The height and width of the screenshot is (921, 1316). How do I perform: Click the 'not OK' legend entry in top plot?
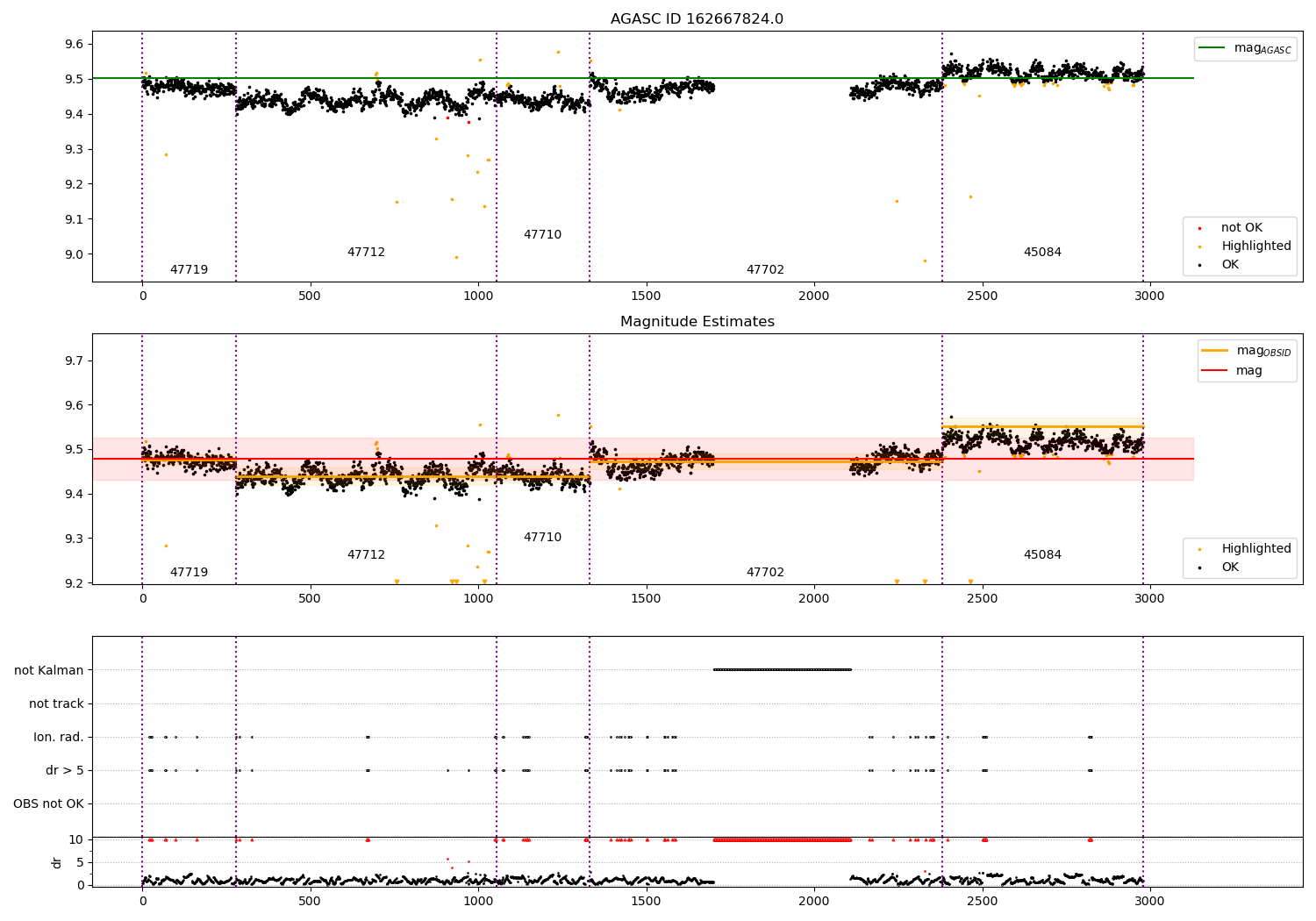coord(1231,228)
